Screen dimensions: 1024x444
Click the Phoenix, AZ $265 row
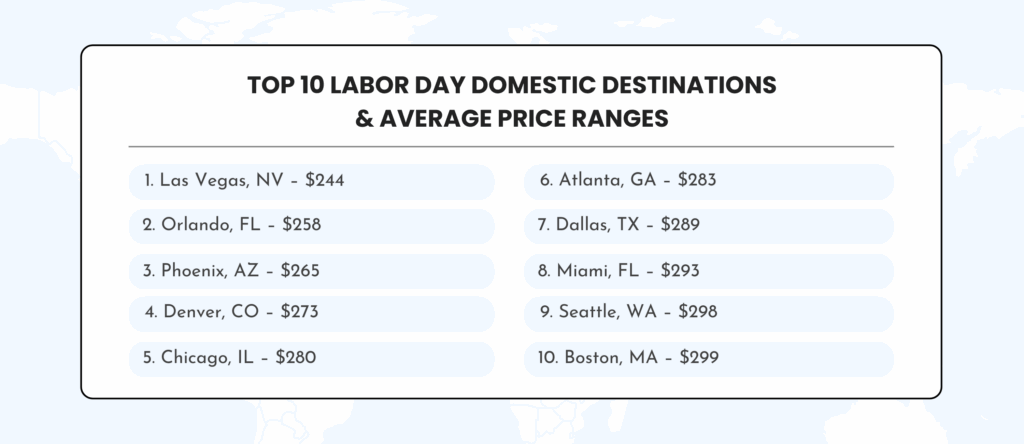pos(312,271)
